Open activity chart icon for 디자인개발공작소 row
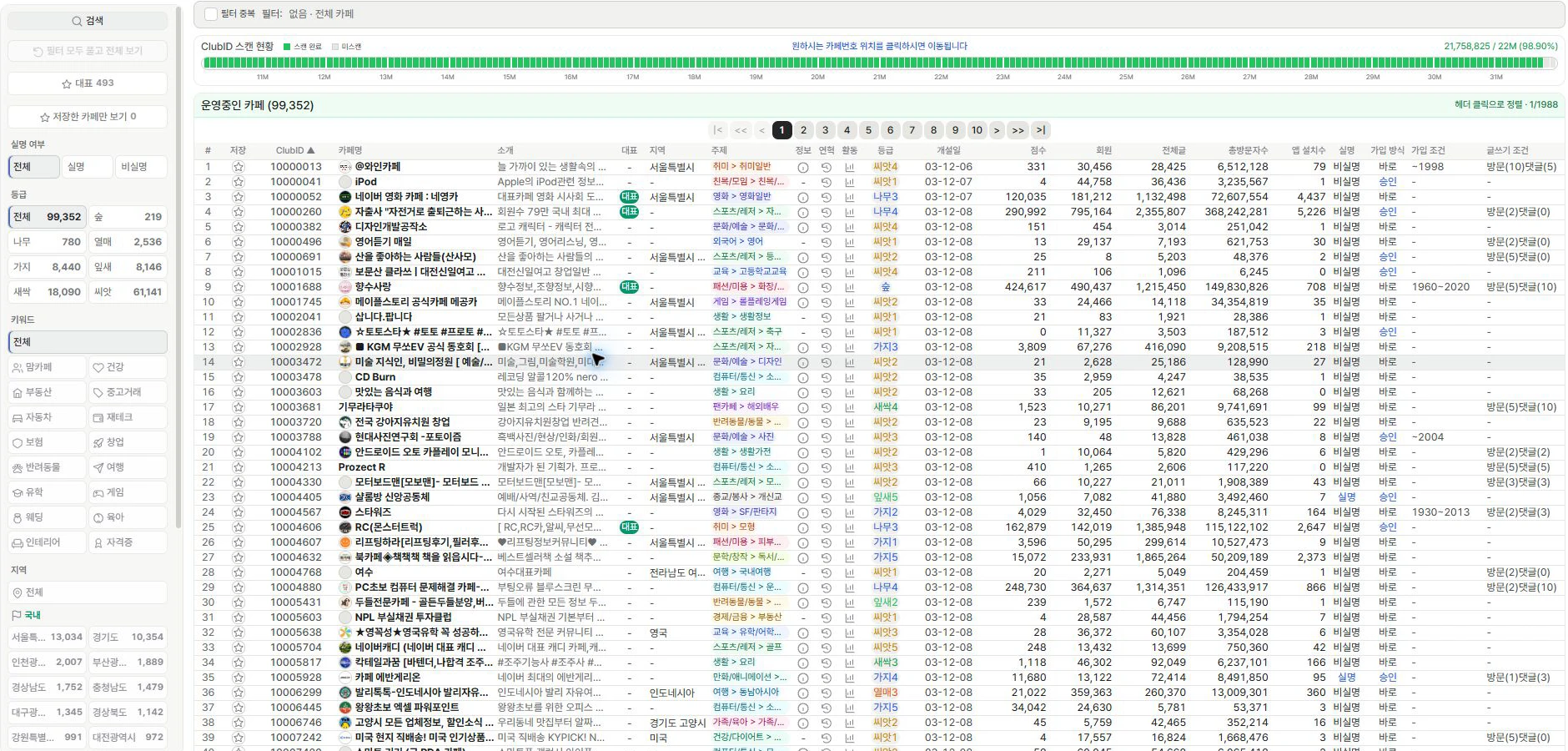1568x751 pixels. pyautogui.click(x=850, y=227)
